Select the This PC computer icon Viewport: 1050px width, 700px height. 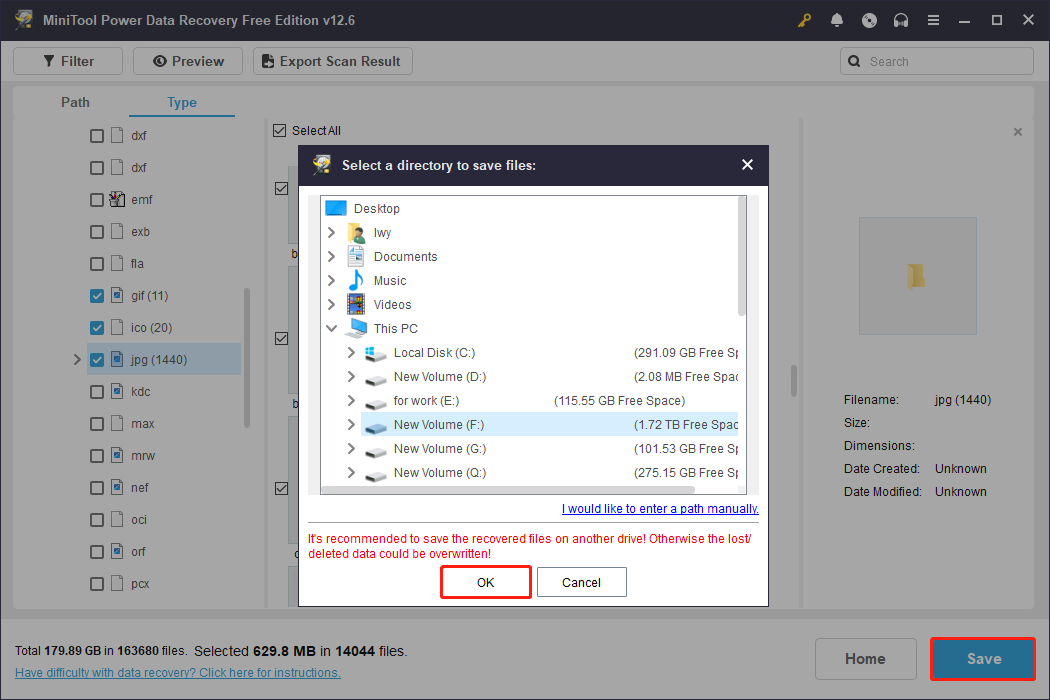point(356,328)
